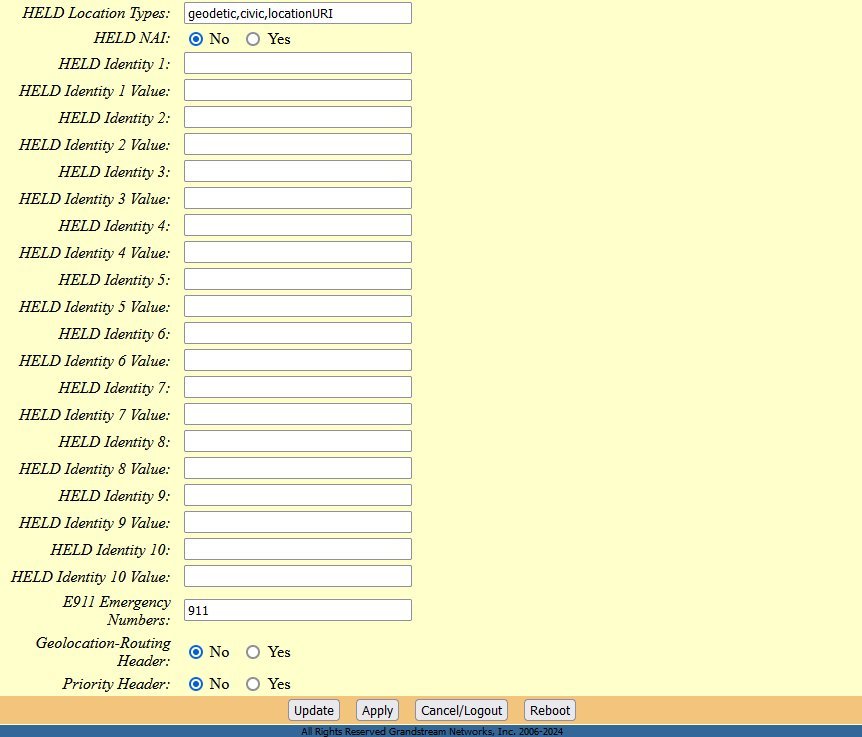Click the Apply button

point(377,710)
